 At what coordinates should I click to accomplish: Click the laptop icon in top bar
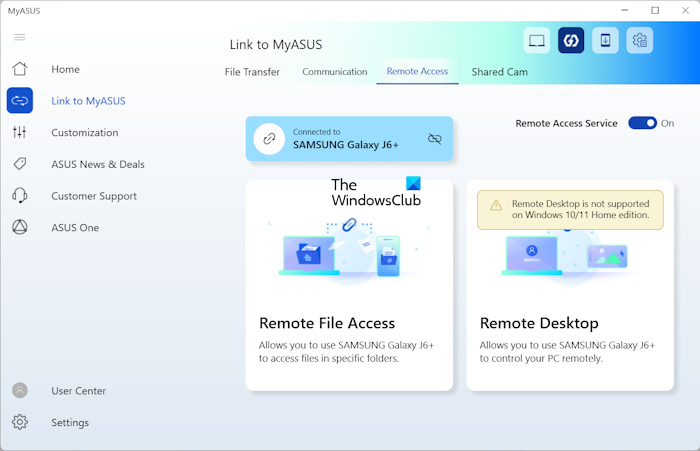(x=537, y=41)
